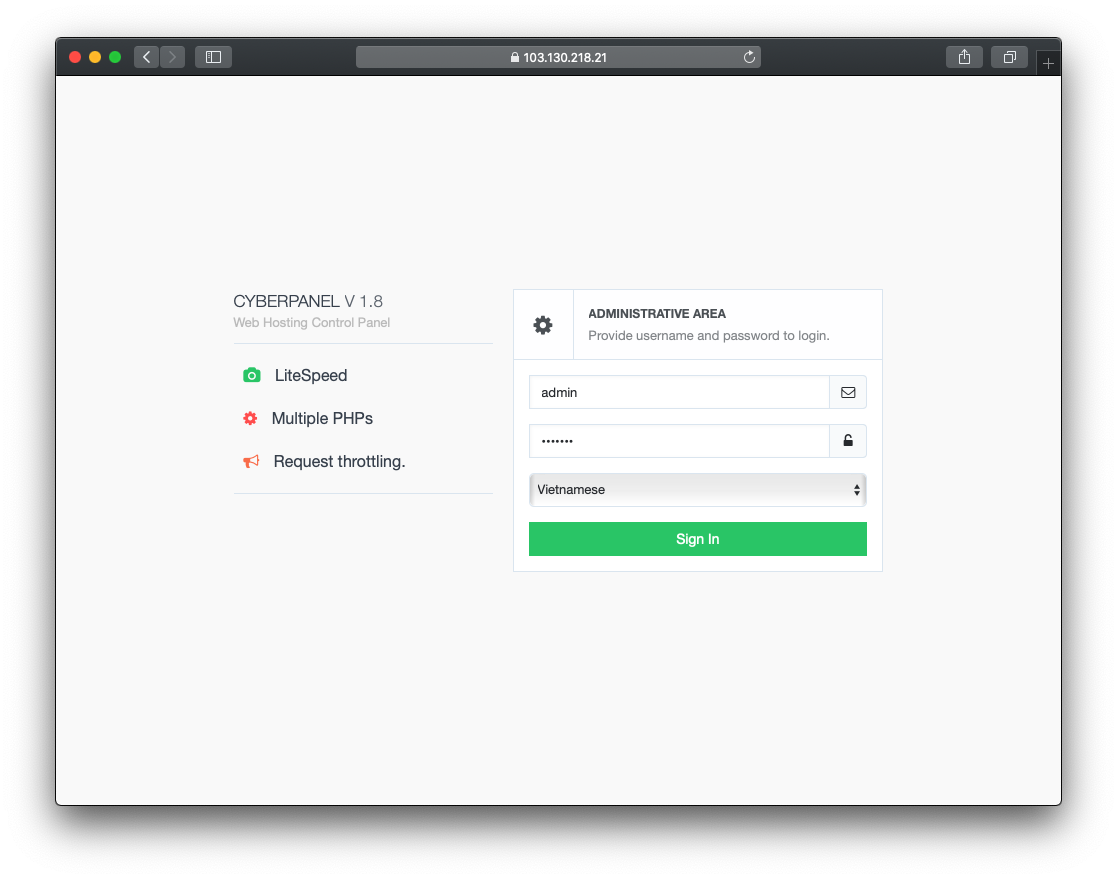Open a new tab with plus button
Screen dimensions: 1117x879
coord(1048,63)
